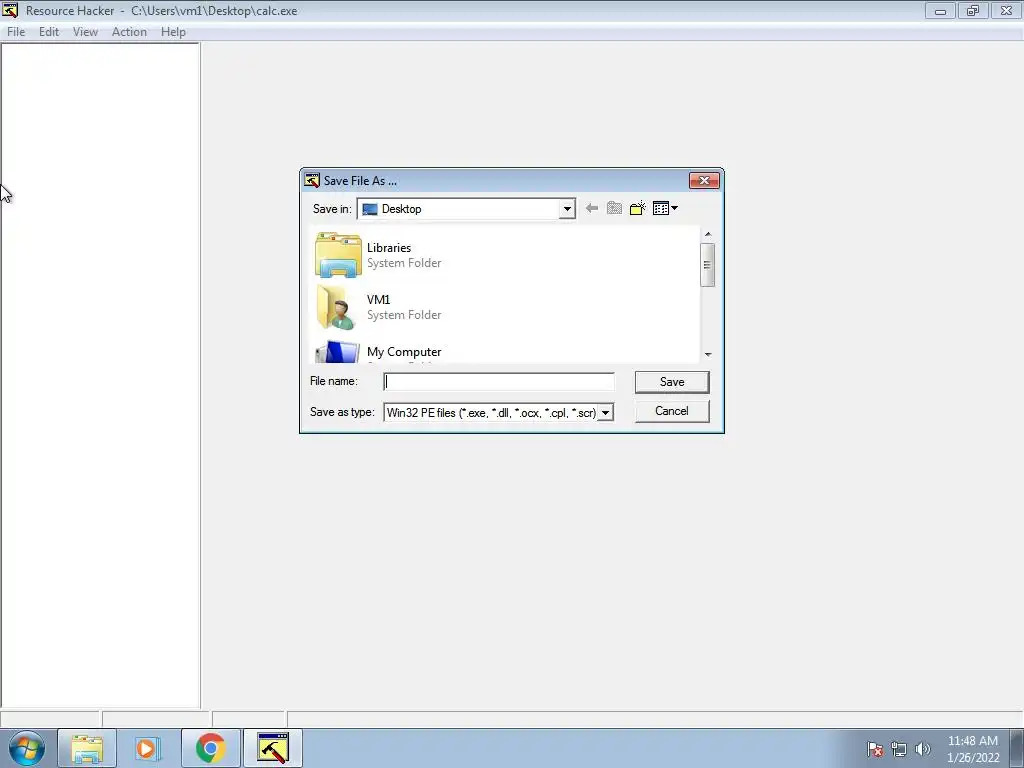This screenshot has height=768, width=1024.
Task: Open the Help menu
Action: 173,31
